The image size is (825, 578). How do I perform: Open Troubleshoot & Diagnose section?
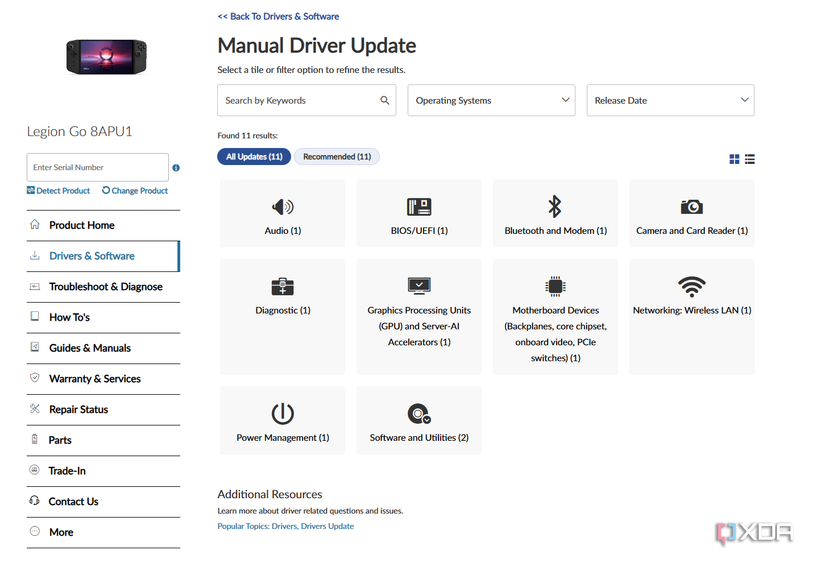tap(103, 287)
